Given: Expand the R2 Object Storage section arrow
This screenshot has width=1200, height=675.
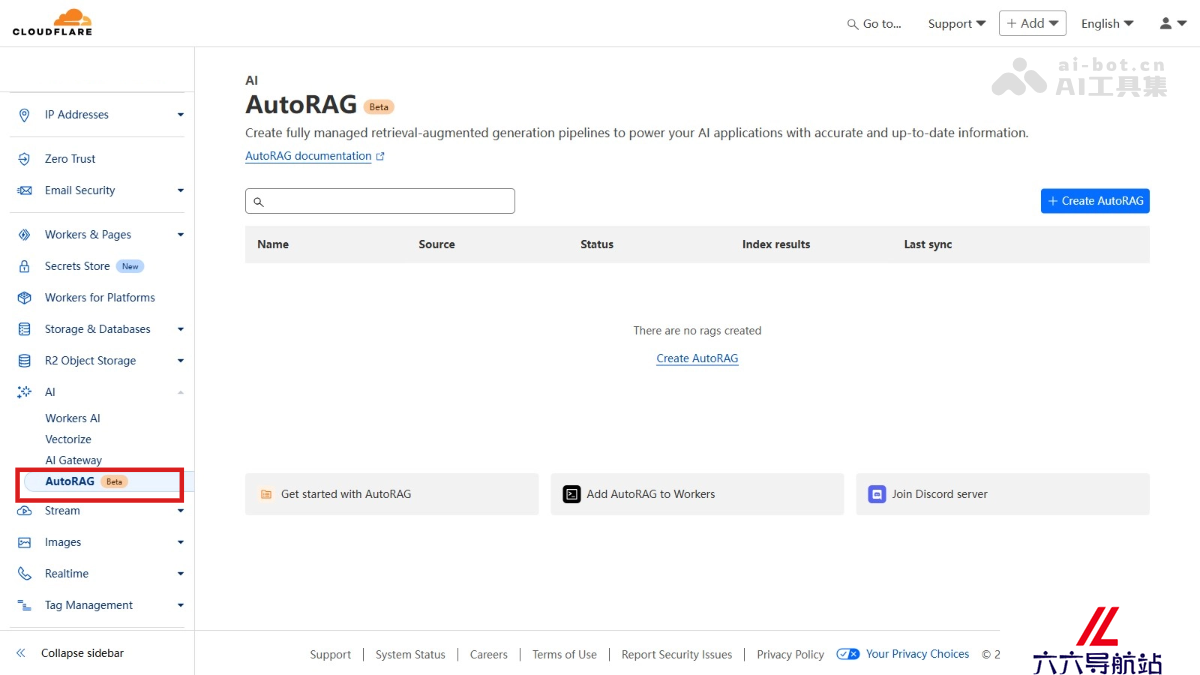Looking at the screenshot, I should (x=181, y=361).
